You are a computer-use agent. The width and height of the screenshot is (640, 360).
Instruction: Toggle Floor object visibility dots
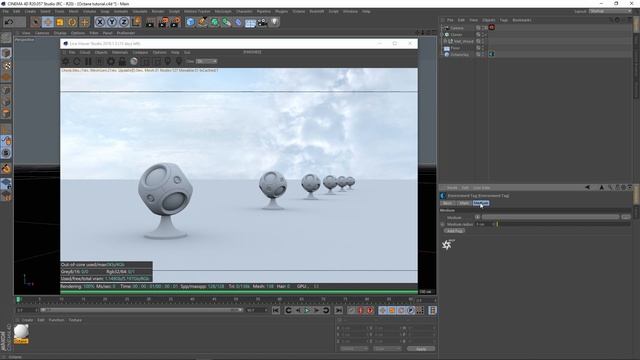[x=483, y=48]
